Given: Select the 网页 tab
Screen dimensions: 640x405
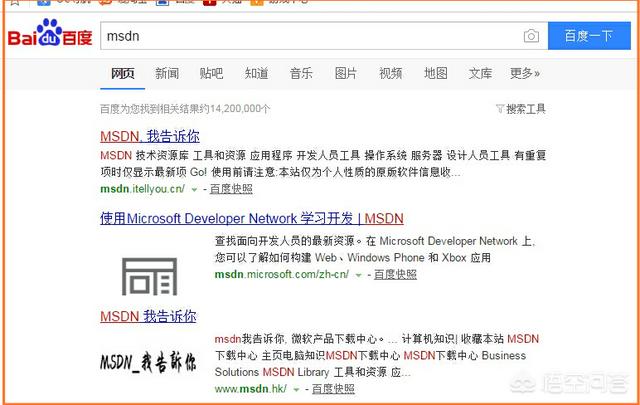Looking at the screenshot, I should pos(122,73).
